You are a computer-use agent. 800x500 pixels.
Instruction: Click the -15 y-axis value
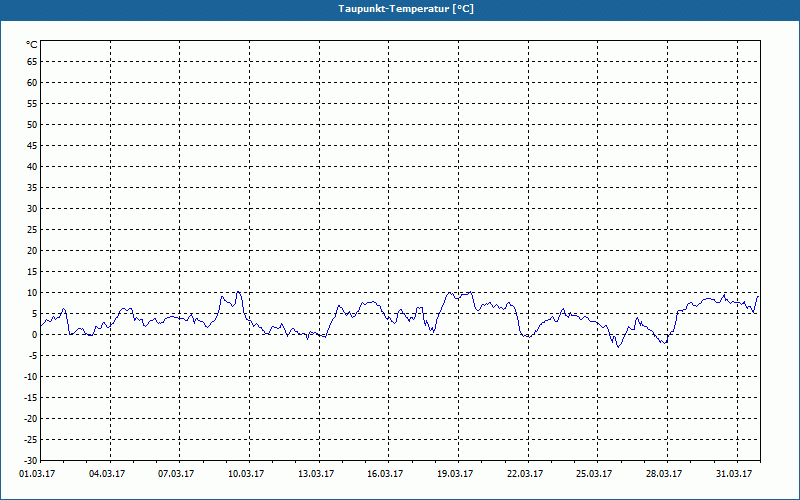click(x=31, y=397)
